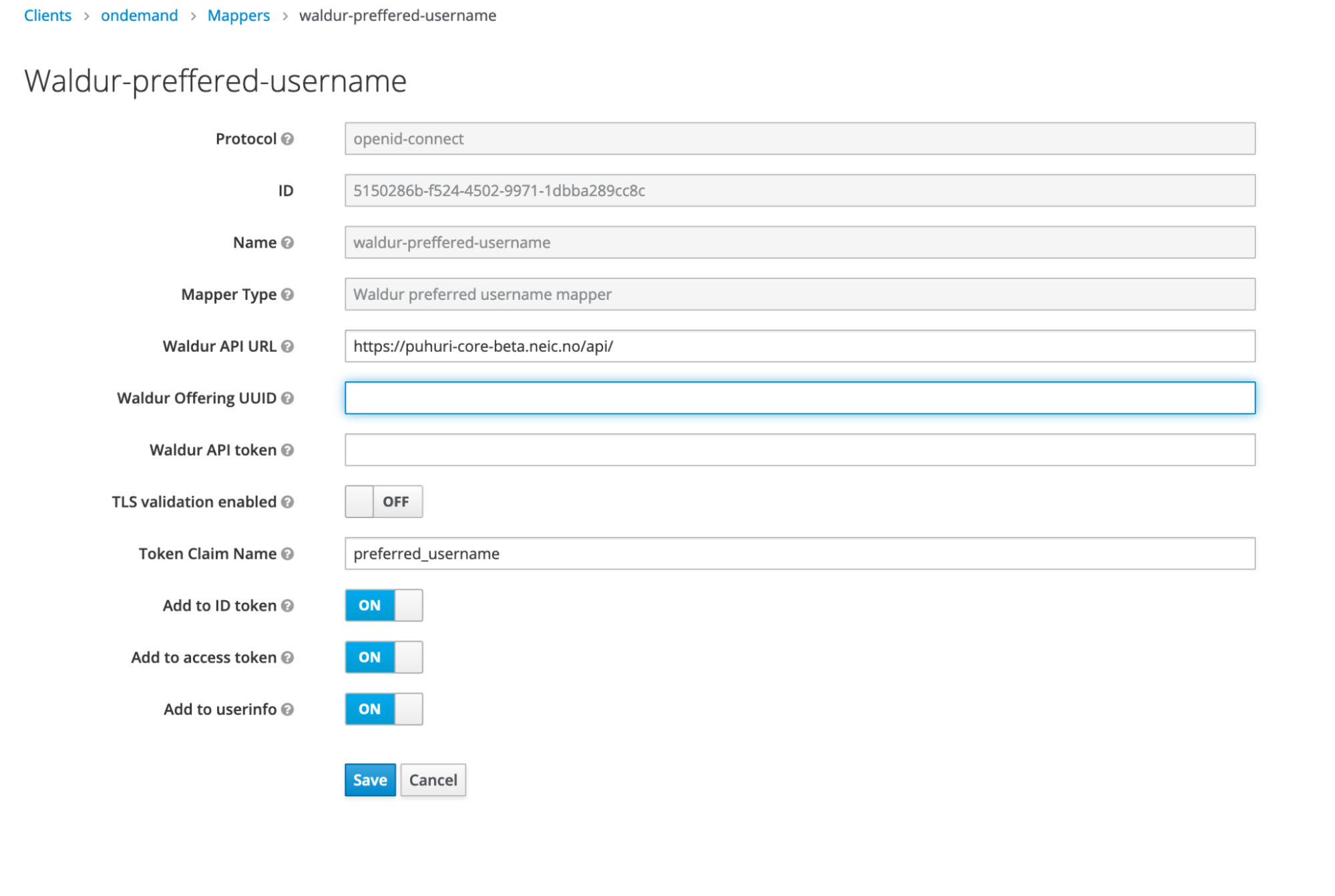This screenshot has height=896, width=1335.
Task: Enable the TLS validation toggle
Action: (x=383, y=501)
